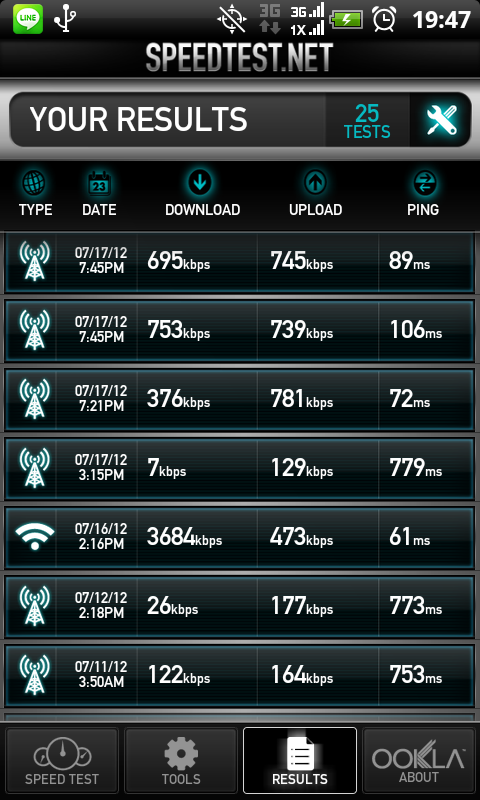This screenshot has width=480, height=800.
Task: Switch to the TOOLS tab
Action: click(x=181, y=760)
